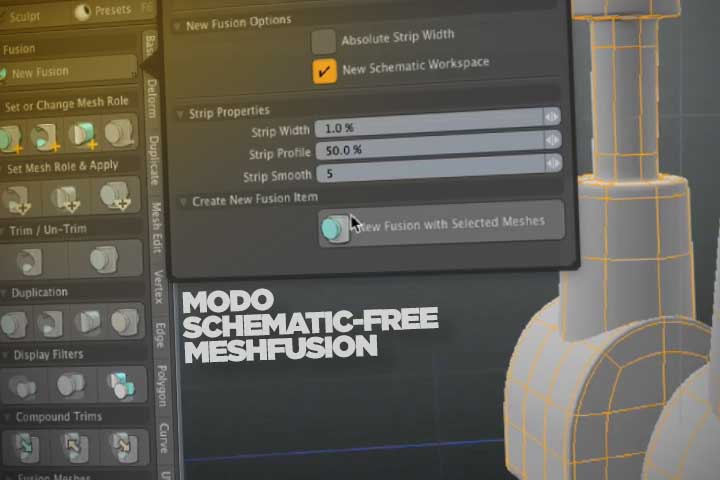Open the Curve vertical tab
The height and width of the screenshot is (480, 720).
coord(164,438)
